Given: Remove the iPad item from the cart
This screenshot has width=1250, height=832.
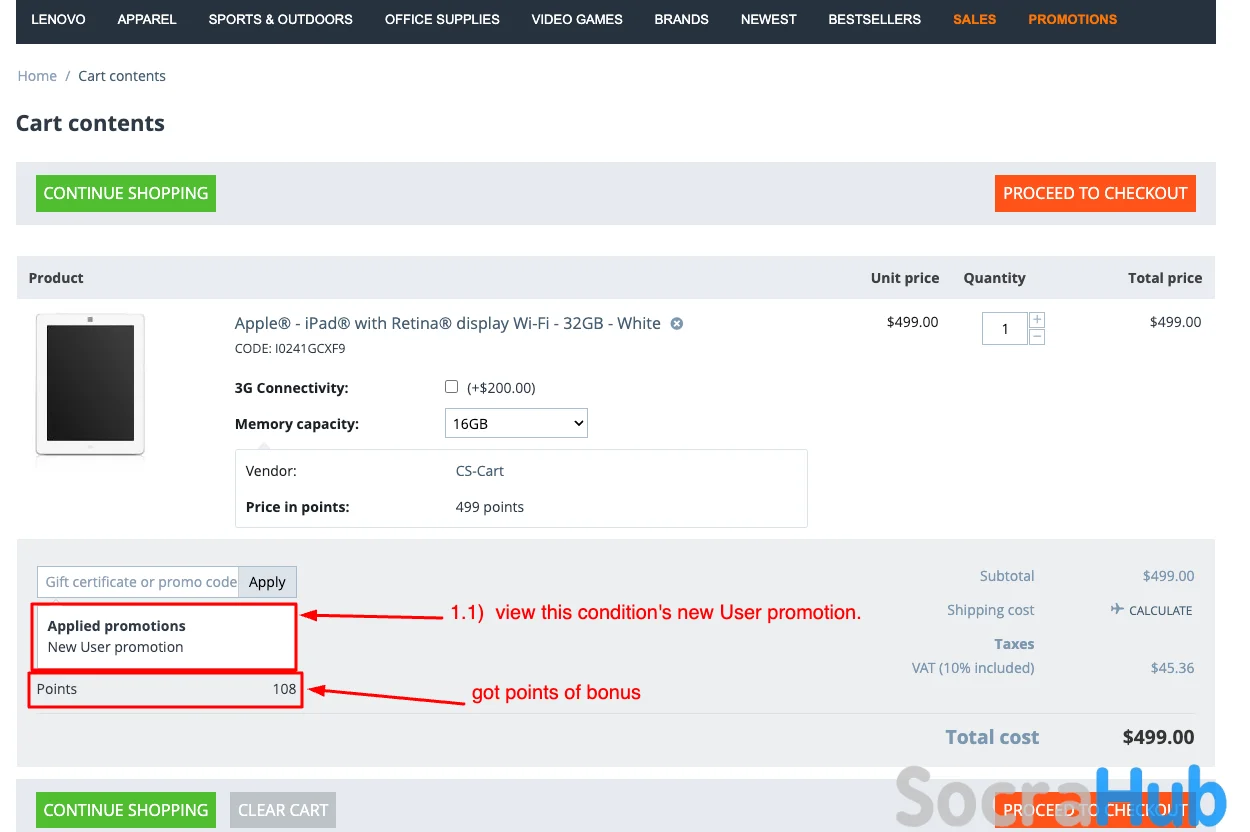Looking at the screenshot, I should pyautogui.click(x=677, y=324).
